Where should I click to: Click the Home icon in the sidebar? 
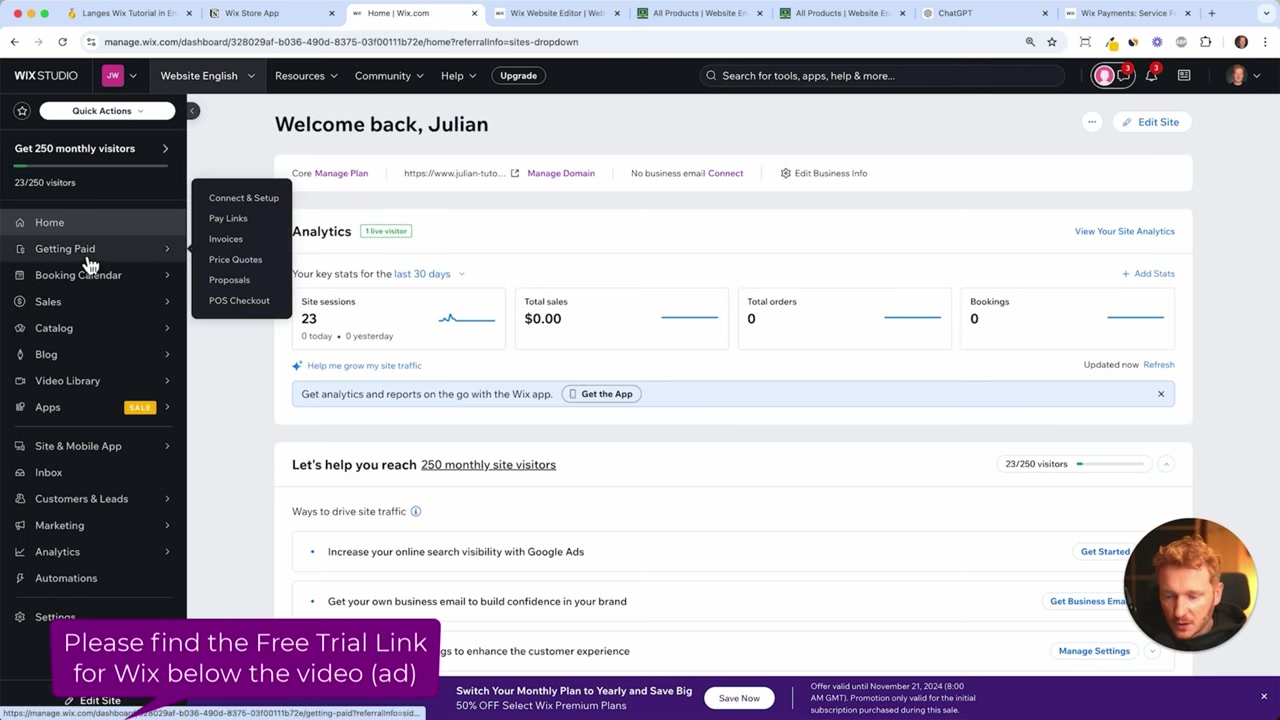point(20,222)
